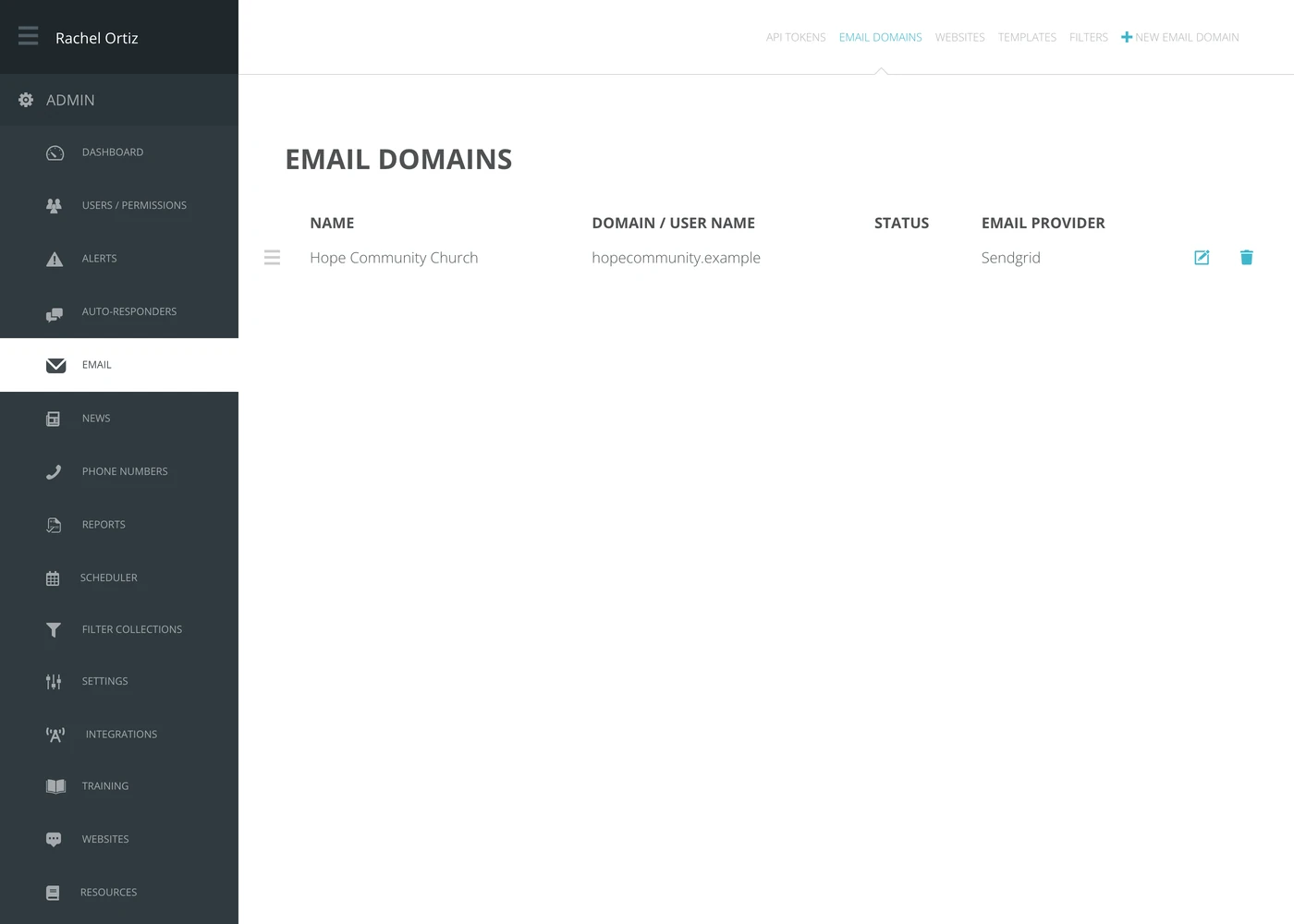
Task: Go to the Websites tab in top navigation
Action: (x=960, y=38)
